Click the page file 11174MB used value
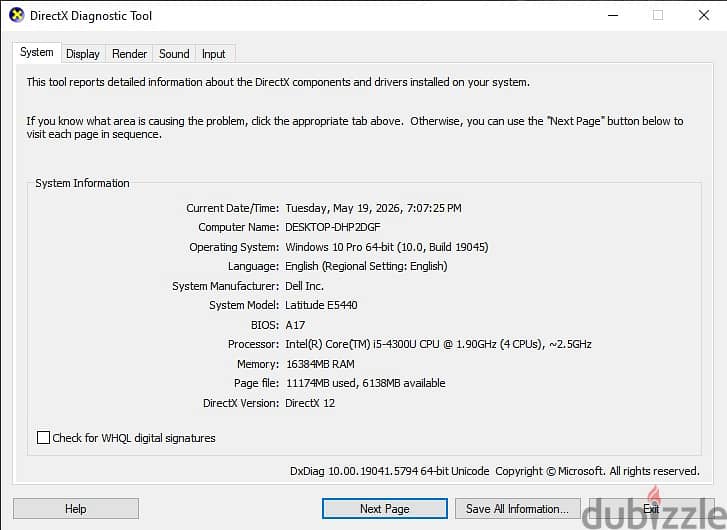 (x=366, y=383)
